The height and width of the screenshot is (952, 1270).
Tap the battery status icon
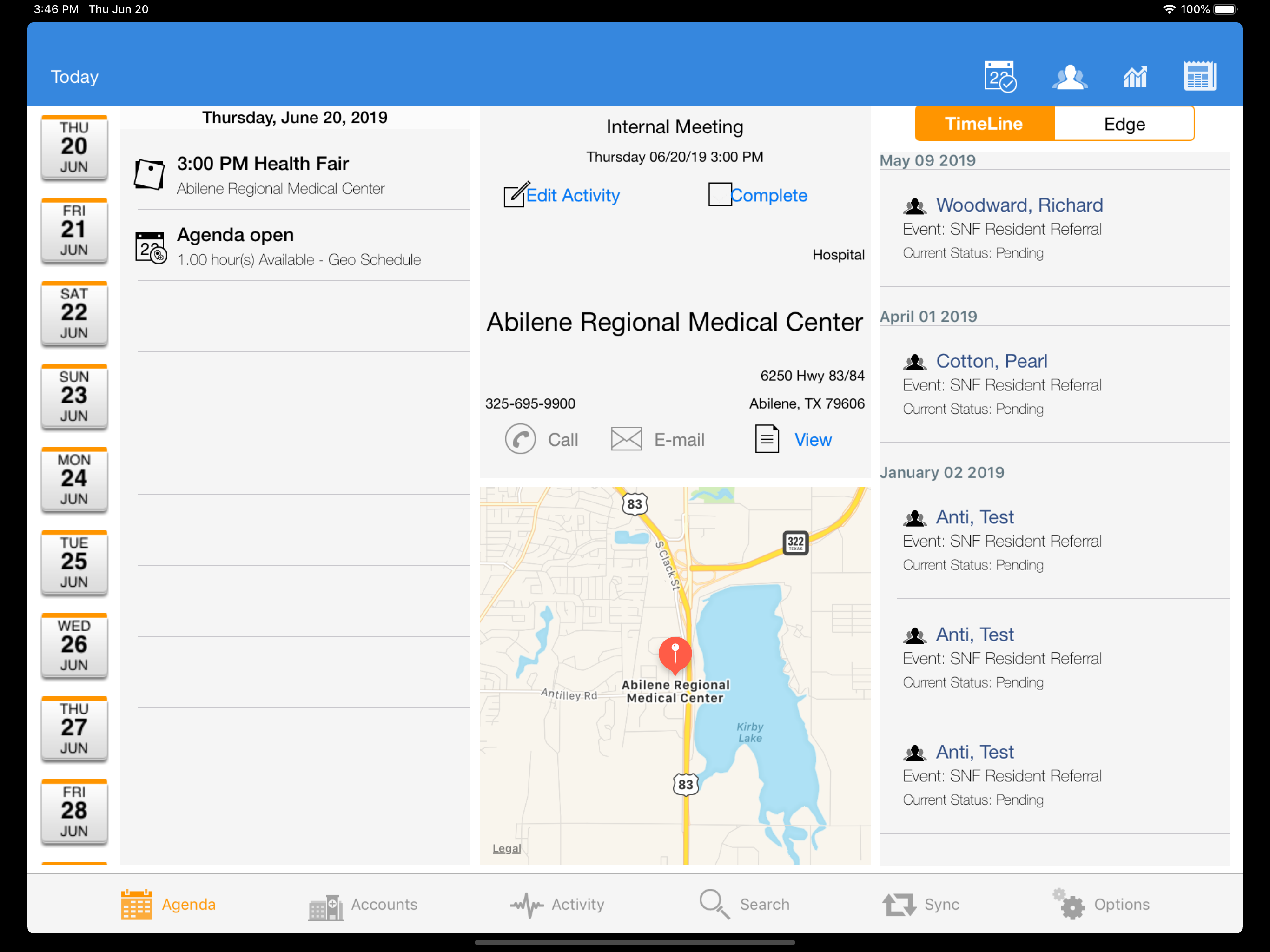click(1226, 9)
